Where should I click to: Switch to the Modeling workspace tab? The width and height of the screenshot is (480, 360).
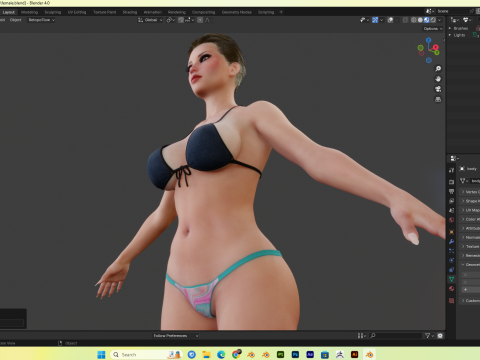[x=29, y=12]
